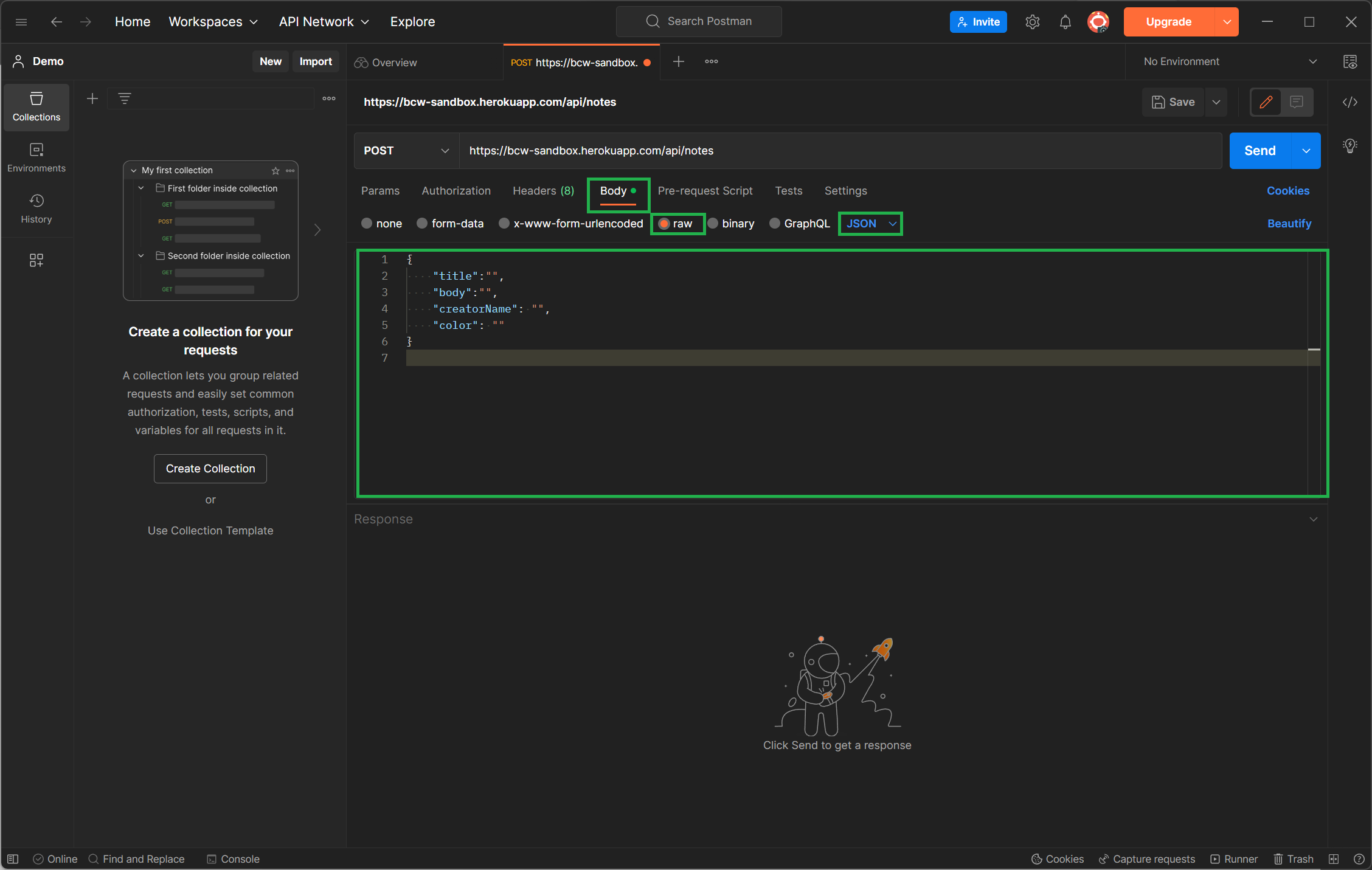The height and width of the screenshot is (870, 1372).
Task: Open the two-pane layout icon in status bar
Action: (1334, 859)
